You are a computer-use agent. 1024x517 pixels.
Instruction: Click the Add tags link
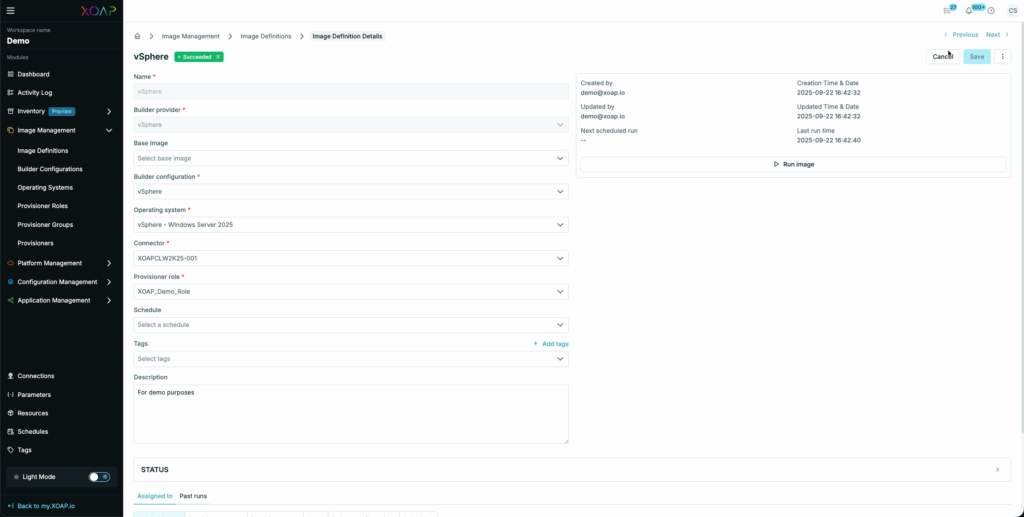tap(551, 344)
